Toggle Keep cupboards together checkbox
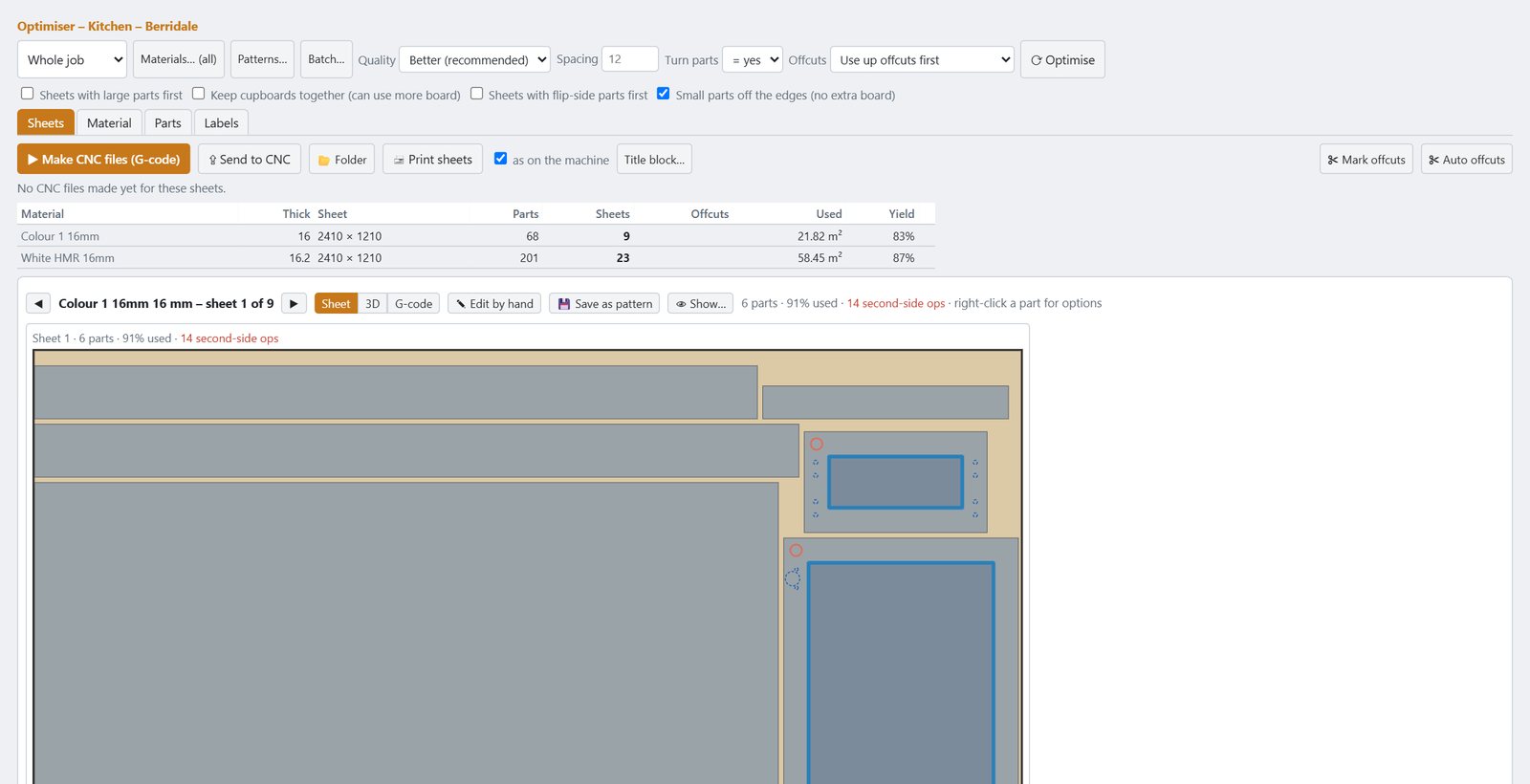The height and width of the screenshot is (784, 1530). tap(198, 94)
